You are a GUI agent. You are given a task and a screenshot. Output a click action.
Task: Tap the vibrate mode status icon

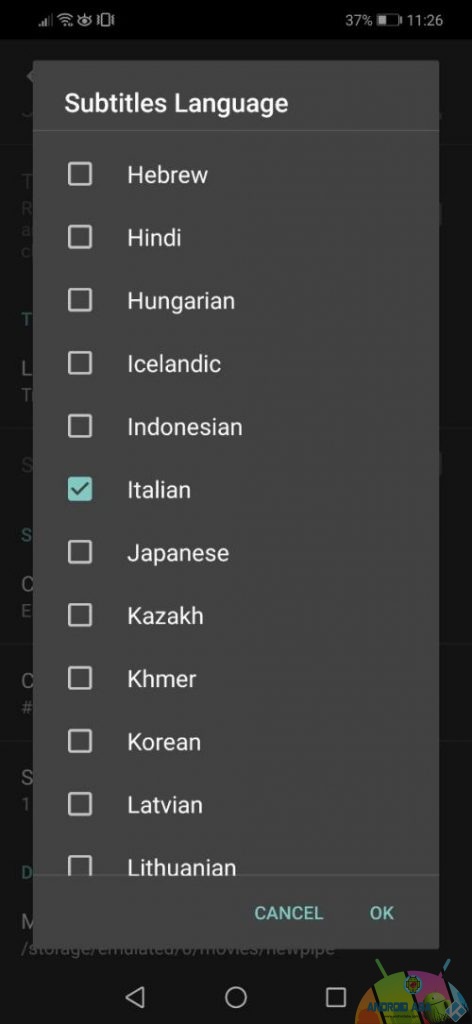point(105,20)
